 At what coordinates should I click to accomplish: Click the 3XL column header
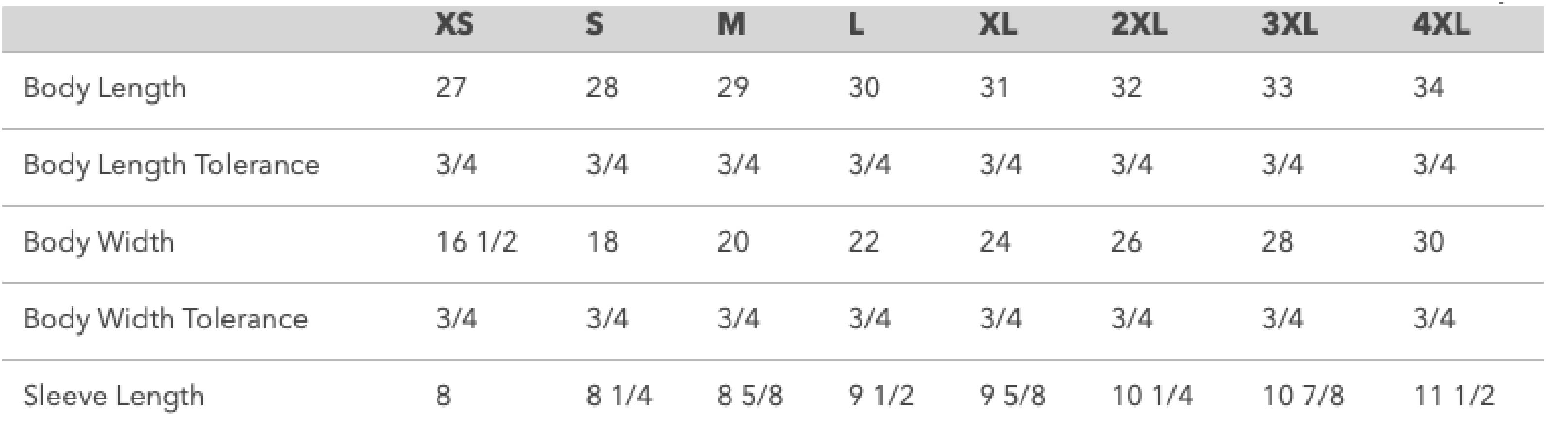[x=1289, y=25]
